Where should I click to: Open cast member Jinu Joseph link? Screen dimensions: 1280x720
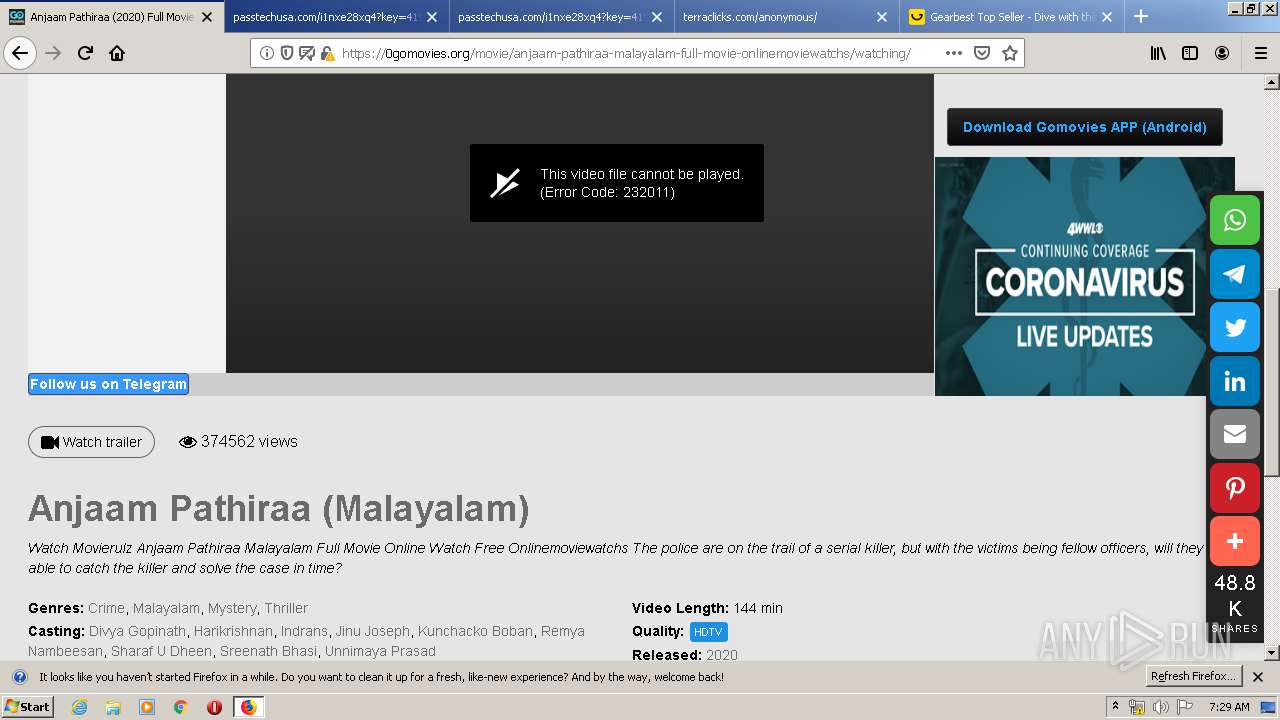373,631
